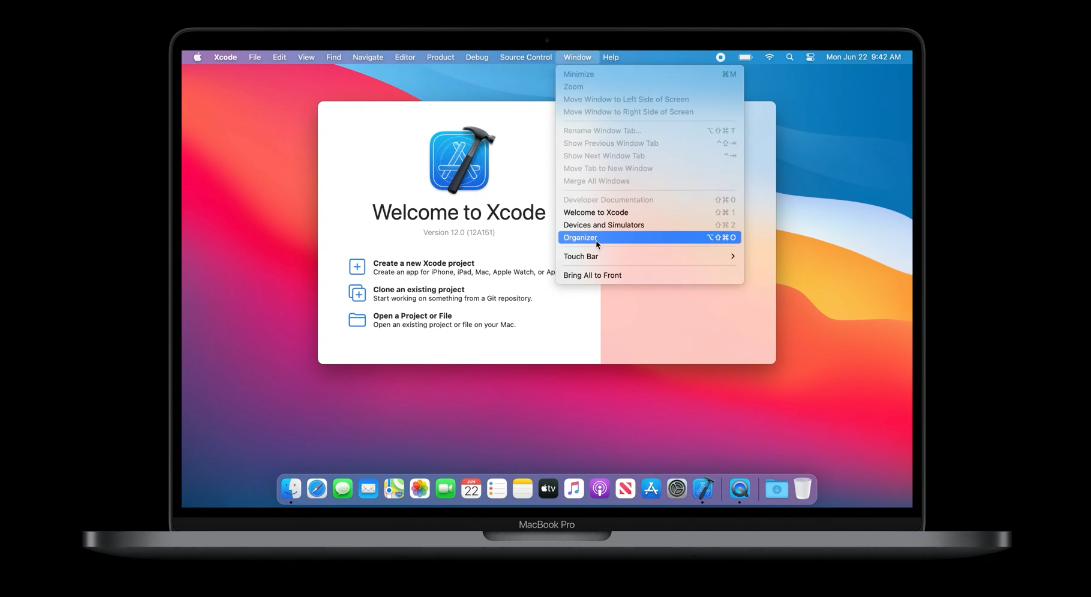This screenshot has height=597, width=1091.
Task: Open the Downloads folder in the Dock
Action: point(777,489)
